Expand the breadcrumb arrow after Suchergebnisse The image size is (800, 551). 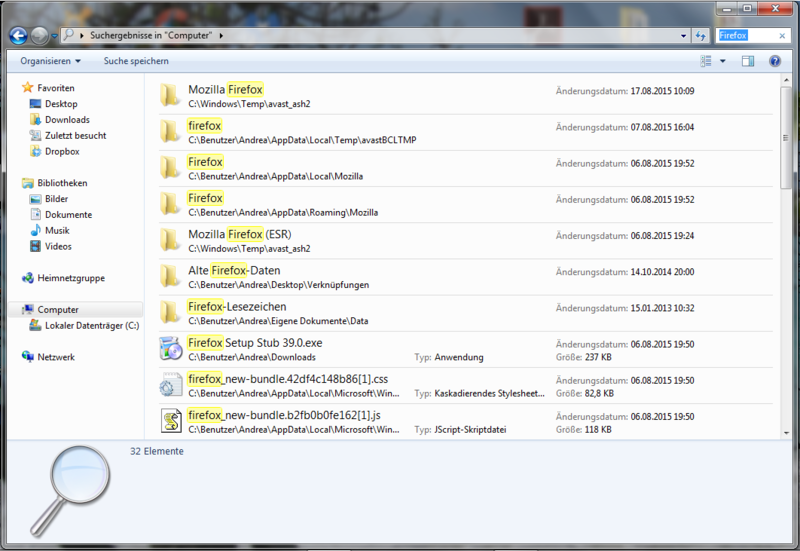coord(221,36)
